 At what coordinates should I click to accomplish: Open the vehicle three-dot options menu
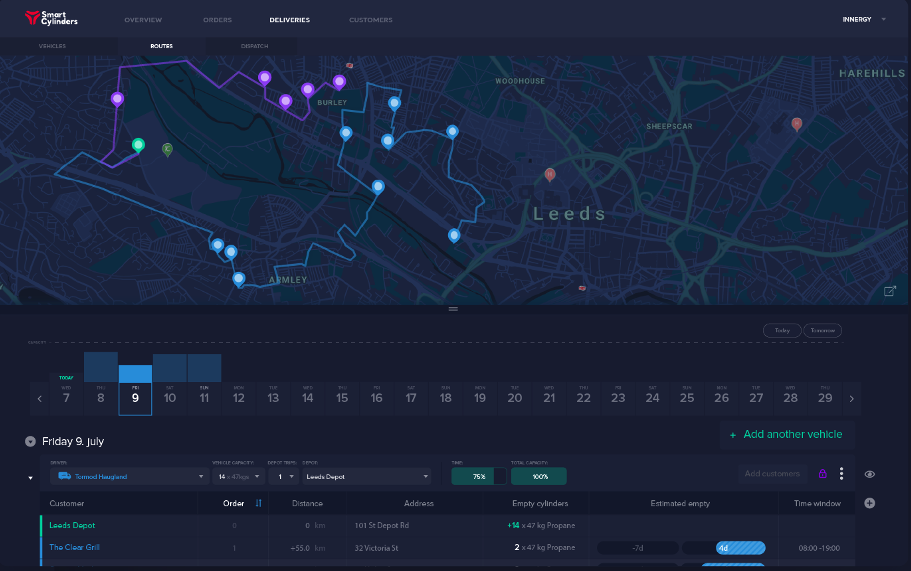tap(842, 474)
